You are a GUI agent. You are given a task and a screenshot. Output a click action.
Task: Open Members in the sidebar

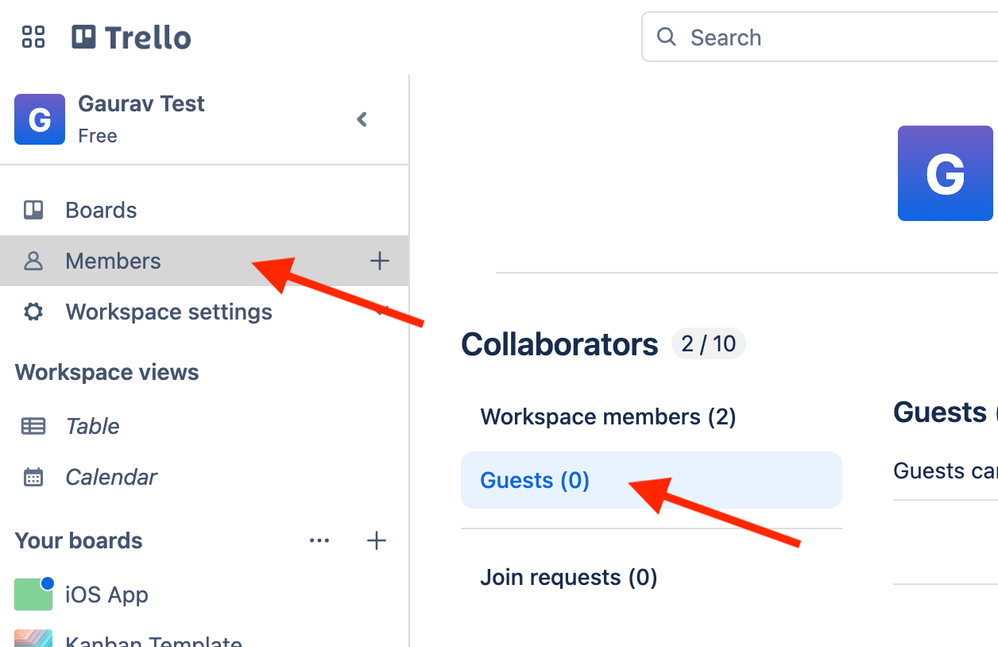[204, 261]
